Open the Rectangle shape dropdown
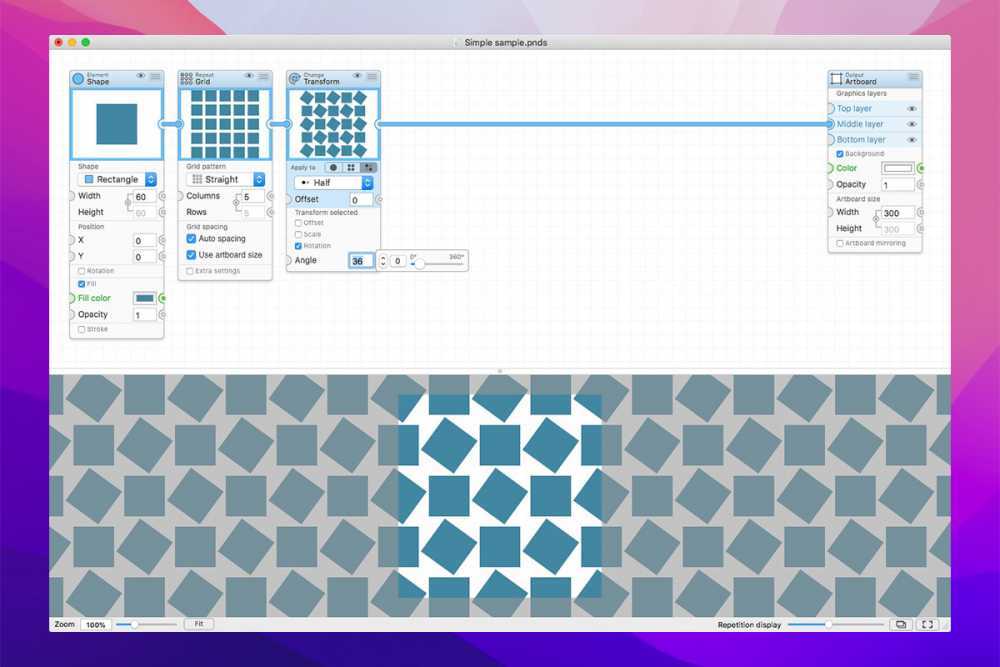The height and width of the screenshot is (667, 1000). point(116,178)
